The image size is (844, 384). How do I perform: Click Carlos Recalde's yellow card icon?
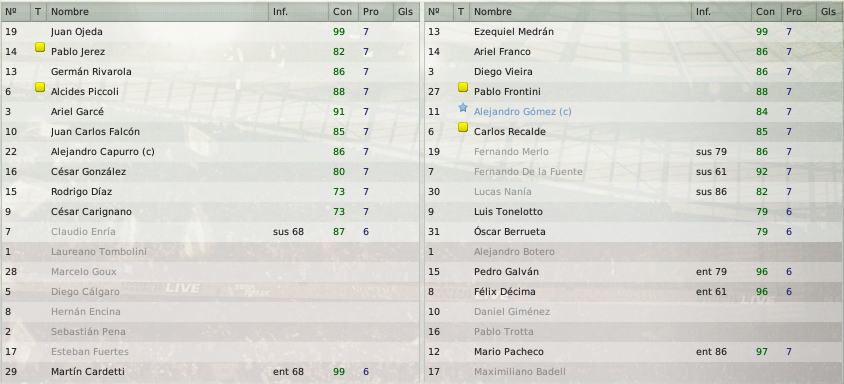coord(463,127)
